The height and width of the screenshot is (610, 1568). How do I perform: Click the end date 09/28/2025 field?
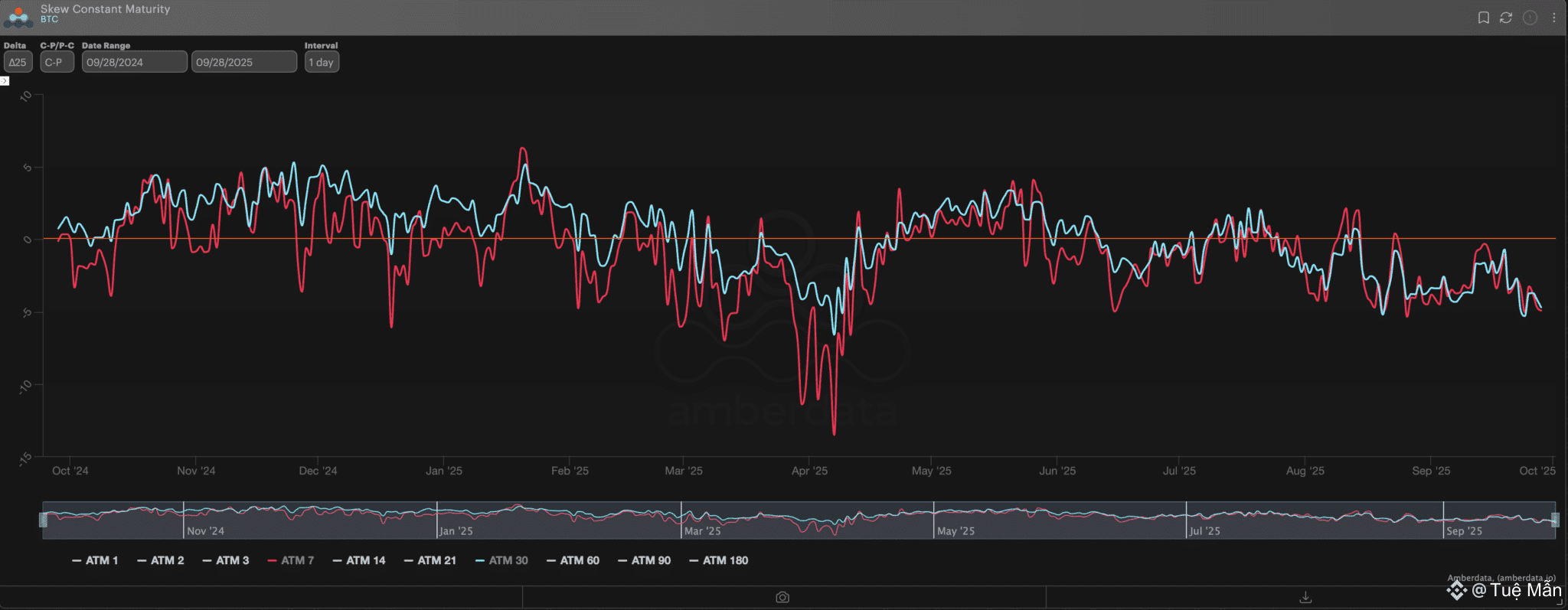243,62
